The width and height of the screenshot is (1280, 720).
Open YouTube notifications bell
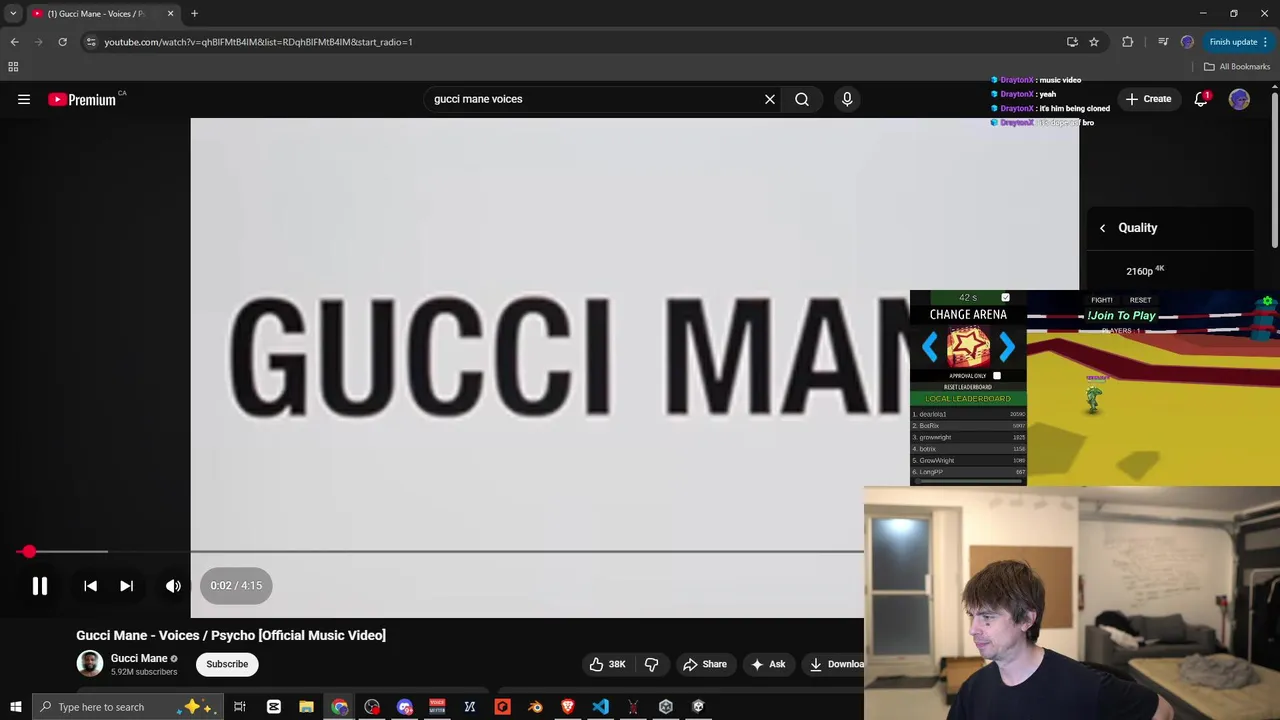(1201, 99)
